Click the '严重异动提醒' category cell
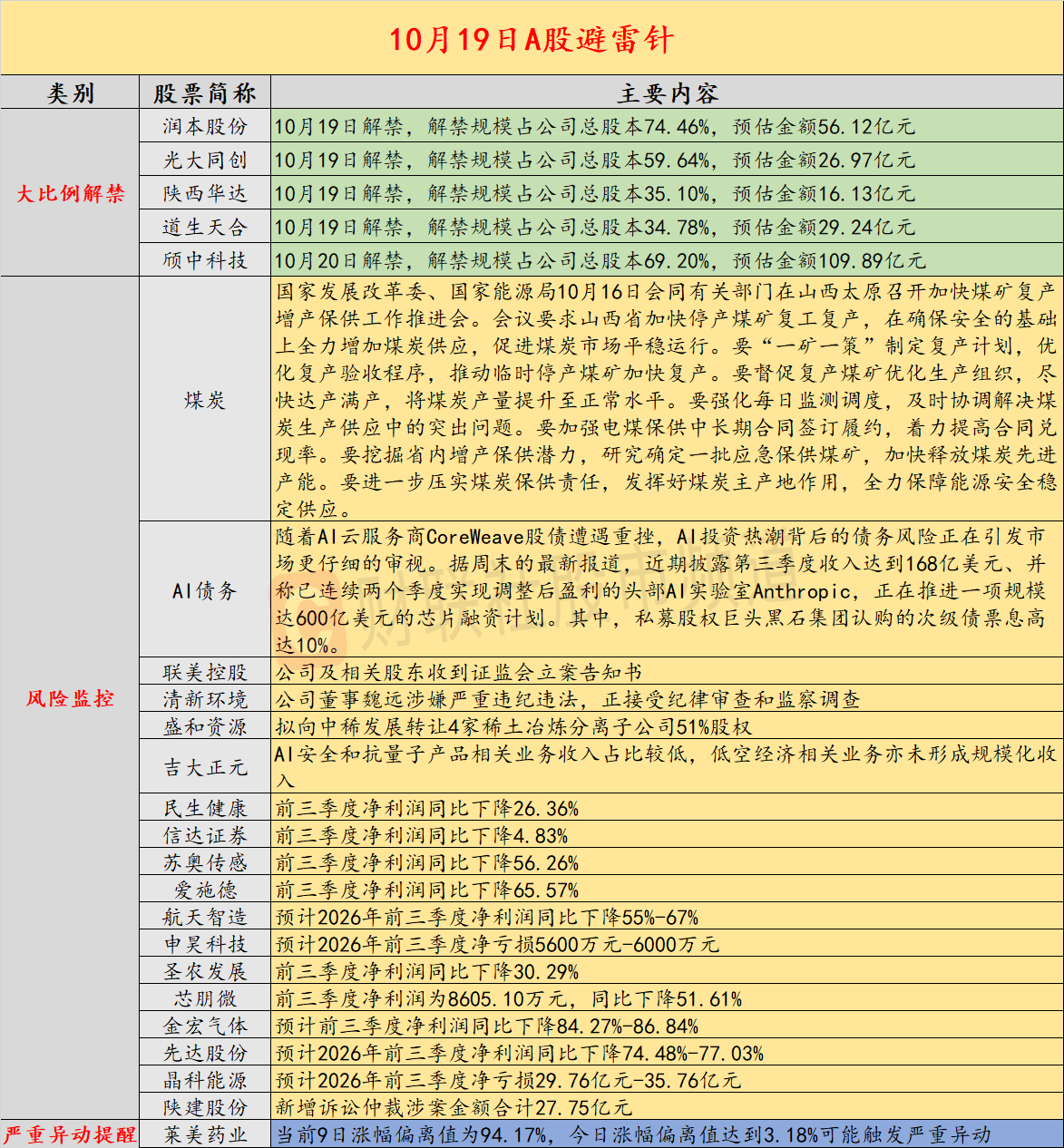Viewport: 1064px width, 1148px height. coord(70,1134)
